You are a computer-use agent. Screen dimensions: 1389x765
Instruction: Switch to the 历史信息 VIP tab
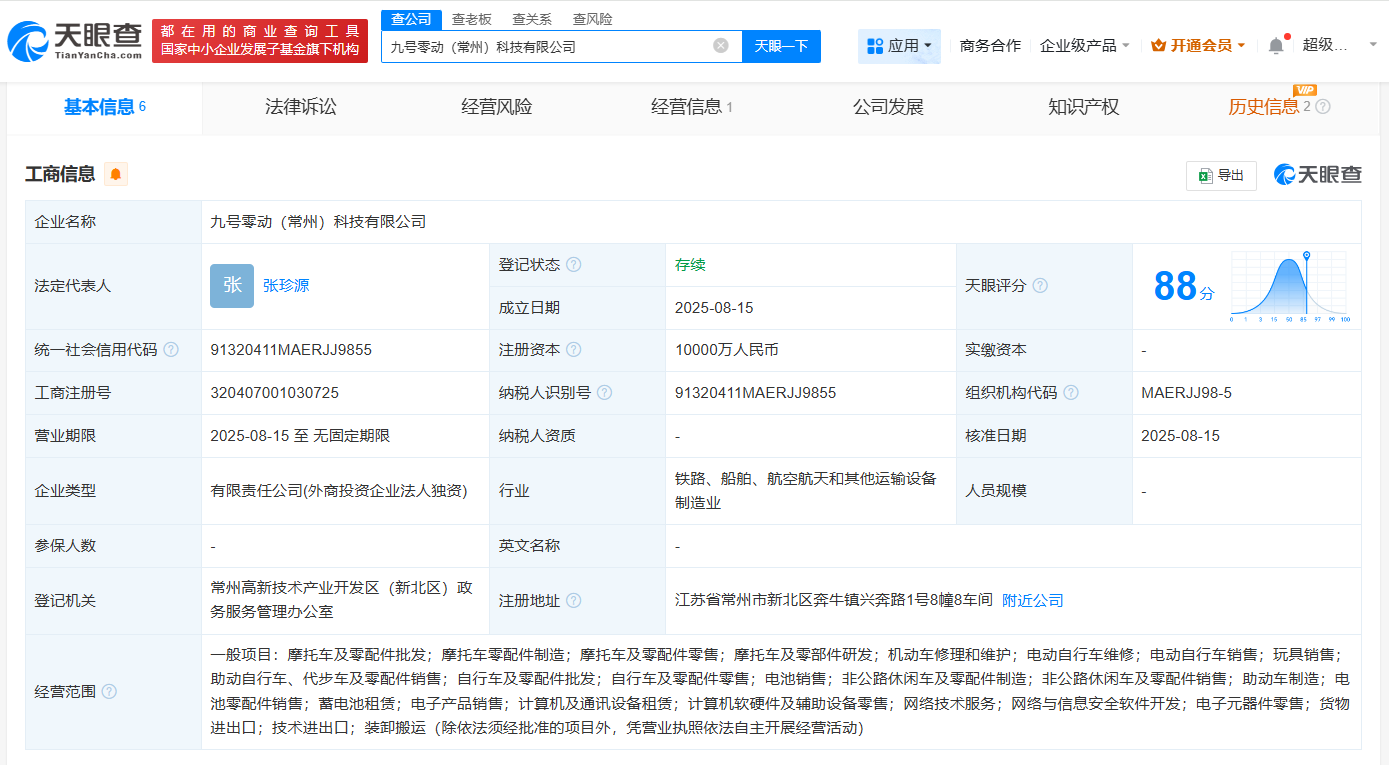1266,107
